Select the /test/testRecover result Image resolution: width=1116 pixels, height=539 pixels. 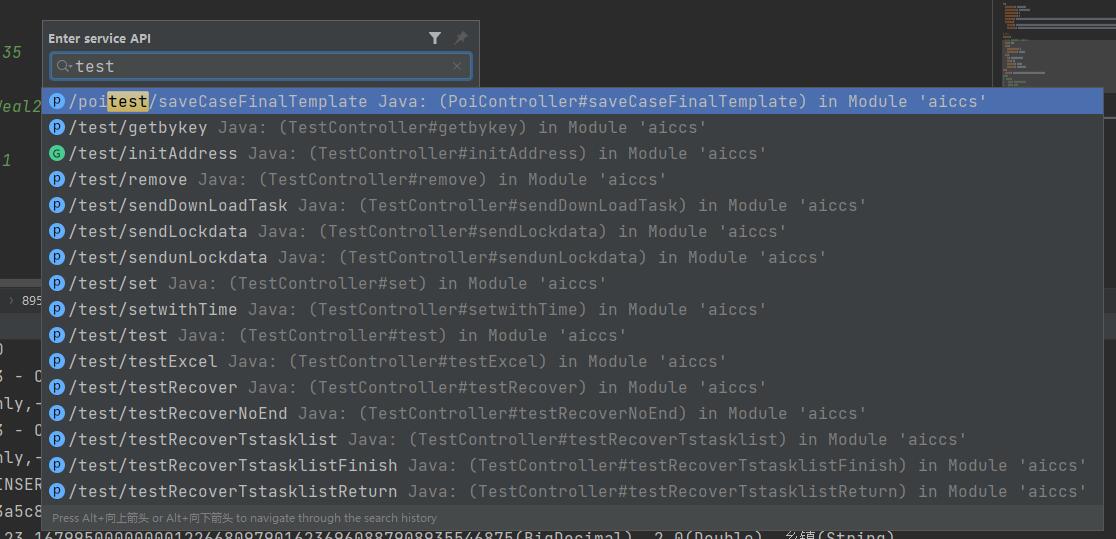pyautogui.click(x=572, y=387)
